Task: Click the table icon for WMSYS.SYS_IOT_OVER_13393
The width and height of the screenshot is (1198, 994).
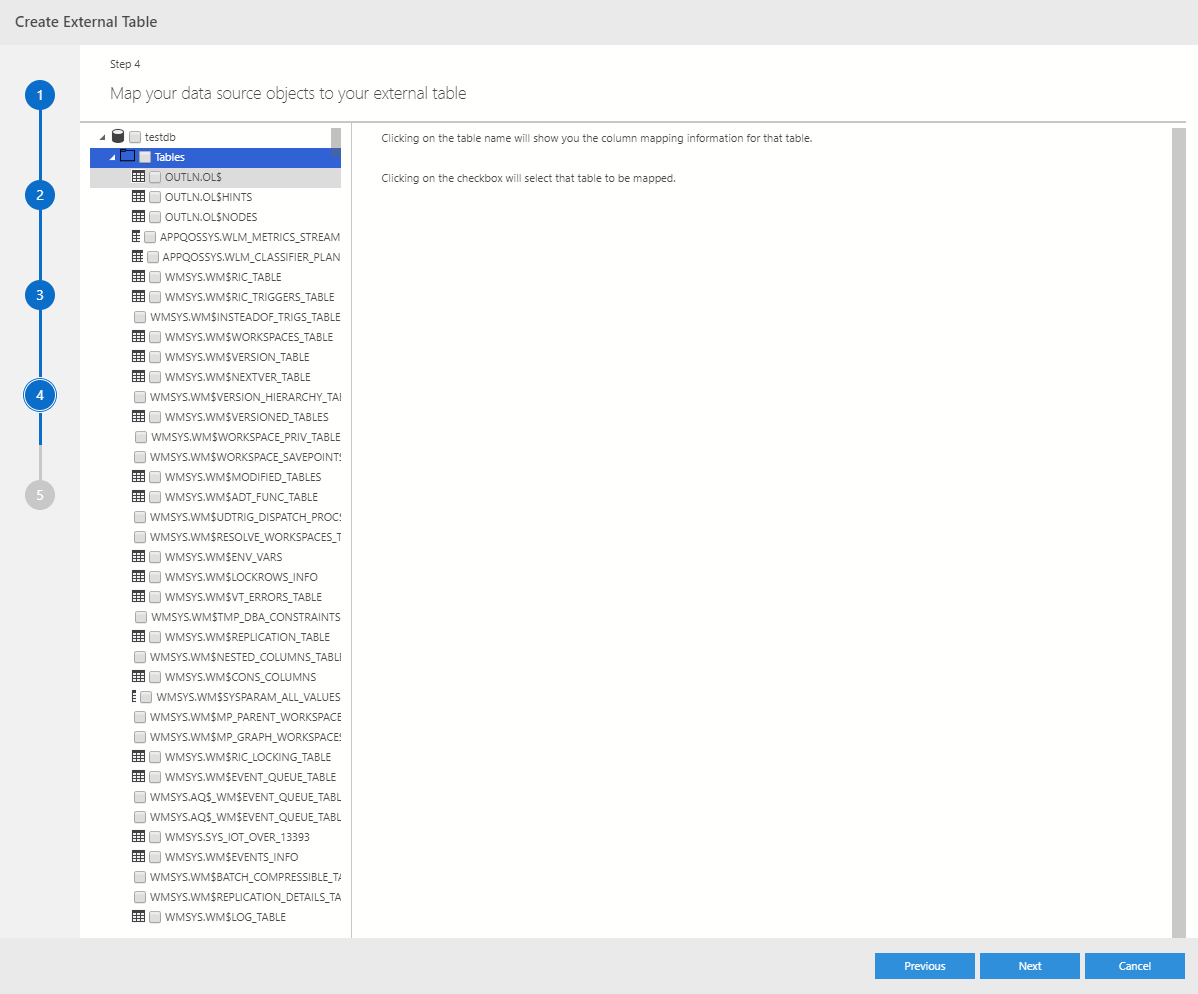Action: 138,836
